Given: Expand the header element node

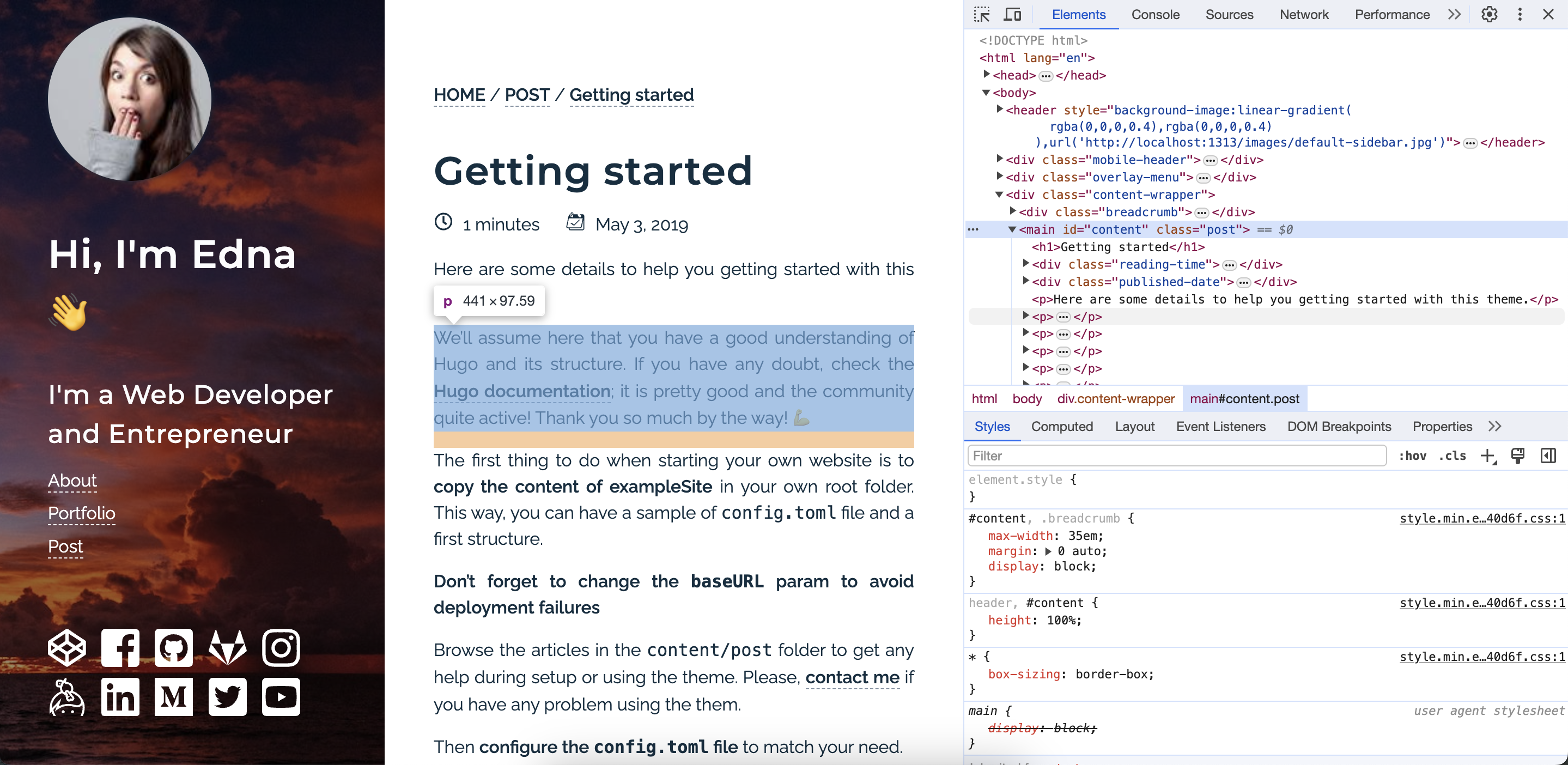Looking at the screenshot, I should tap(1000, 109).
